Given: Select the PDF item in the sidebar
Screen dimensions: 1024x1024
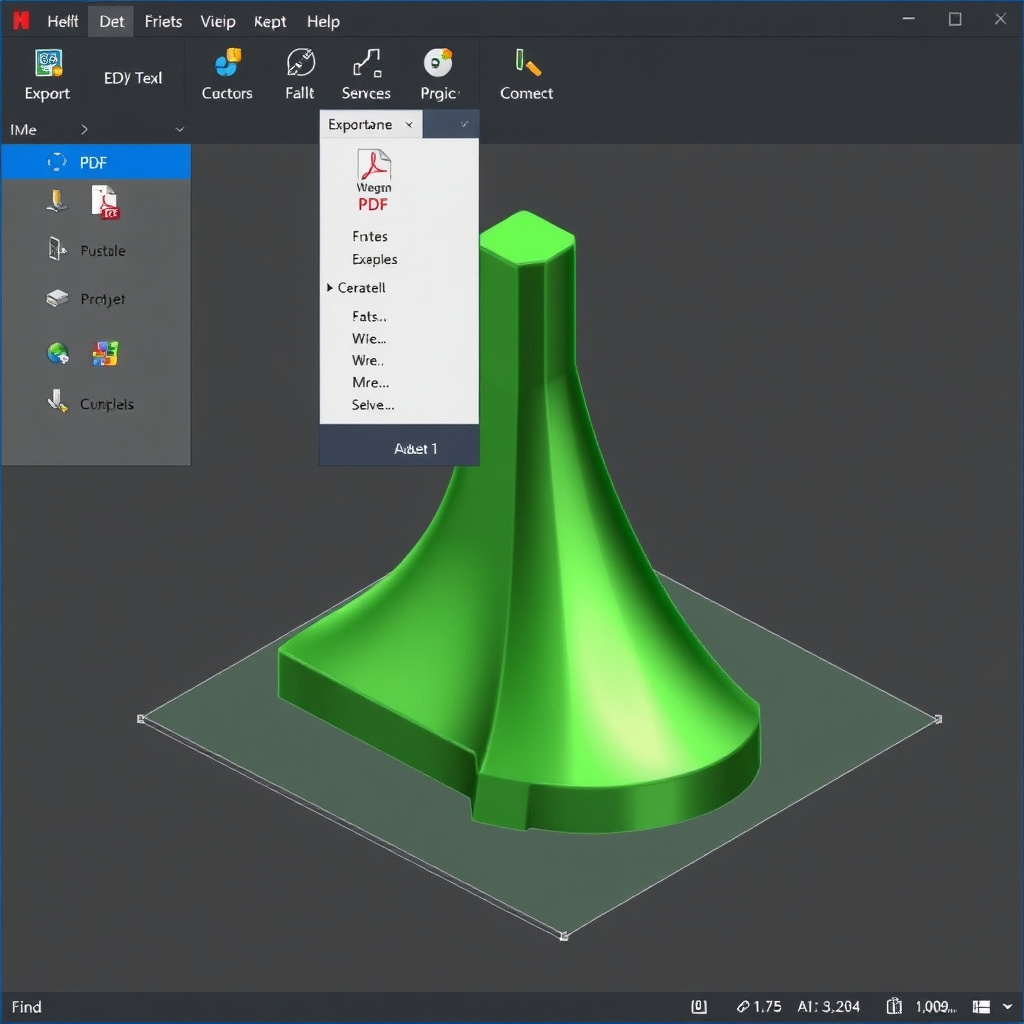Looking at the screenshot, I should pos(96,162).
